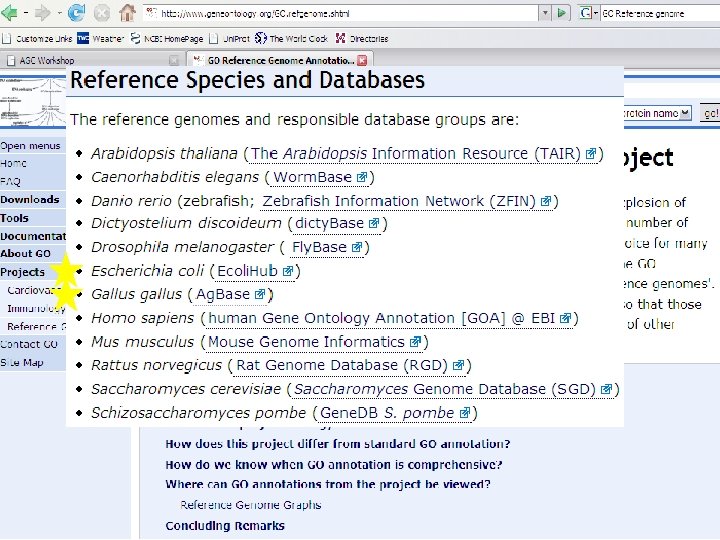Screen dimensions: 720x540
Task: Select FAQ in the sidebar menu
Action: pyautogui.click(x=11, y=182)
